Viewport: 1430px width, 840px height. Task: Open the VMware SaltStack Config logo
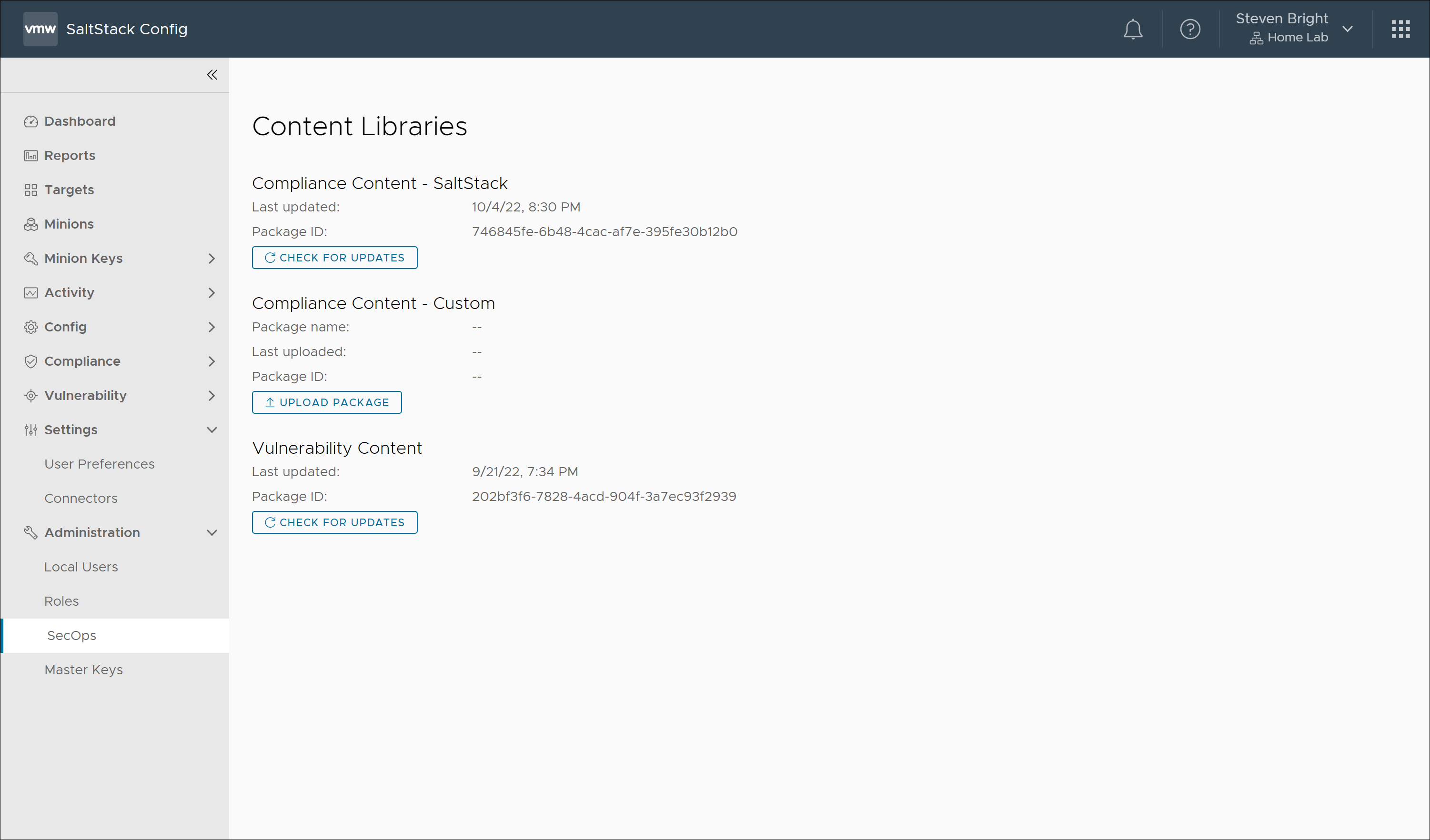pyautogui.click(x=40, y=29)
